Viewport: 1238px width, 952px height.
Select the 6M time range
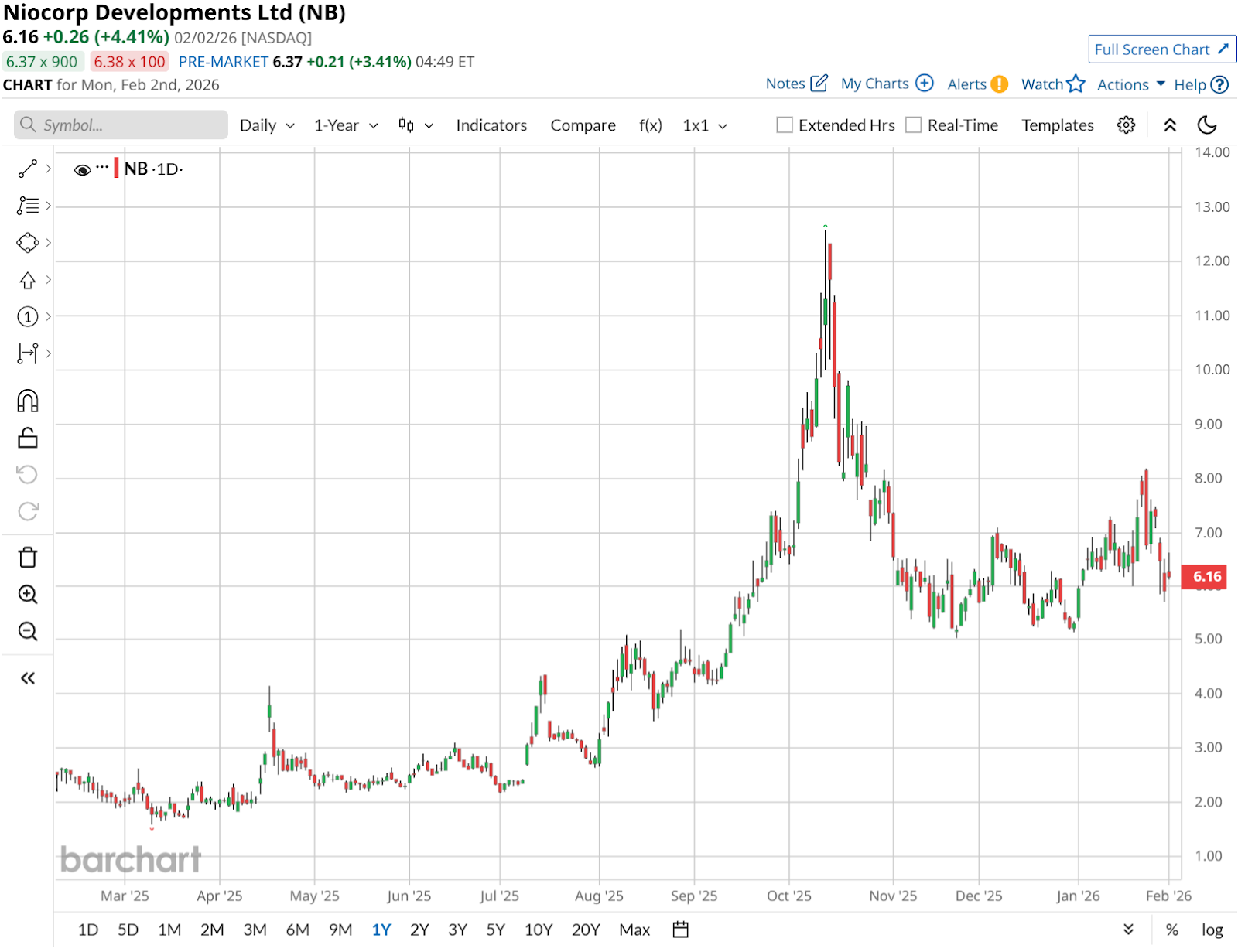point(298,930)
